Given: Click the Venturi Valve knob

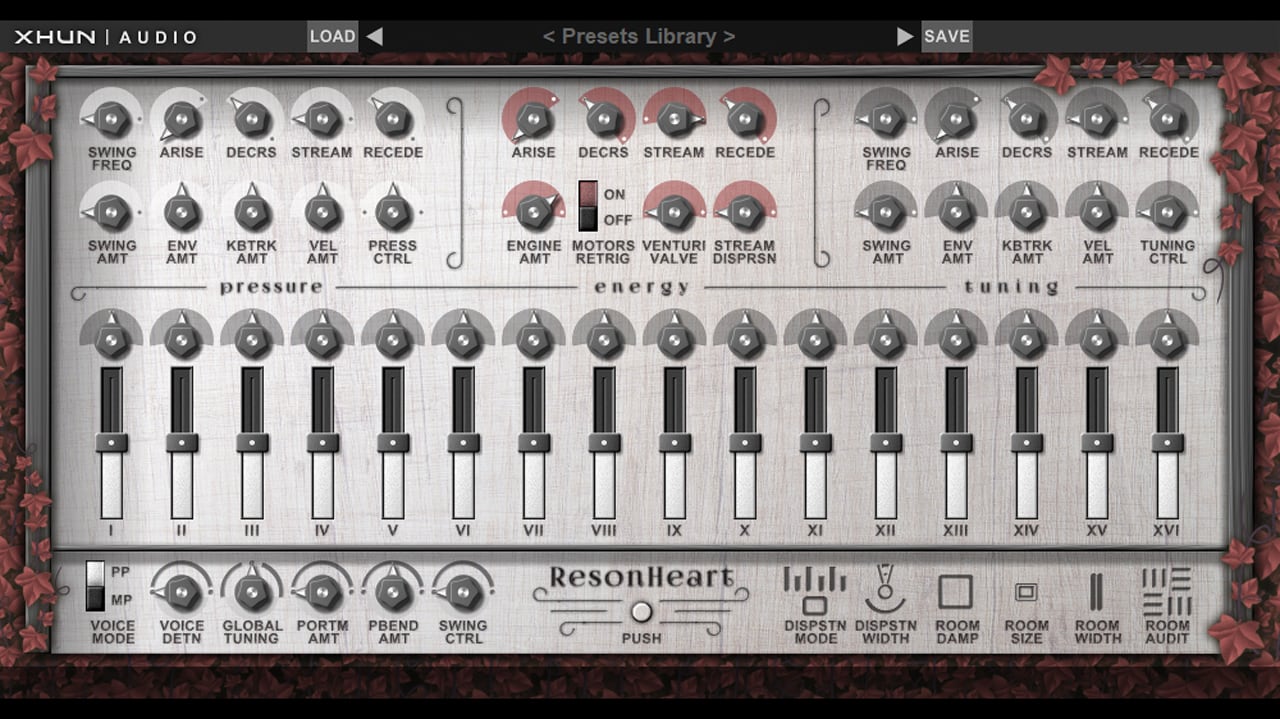Looking at the screenshot, I should (674, 212).
